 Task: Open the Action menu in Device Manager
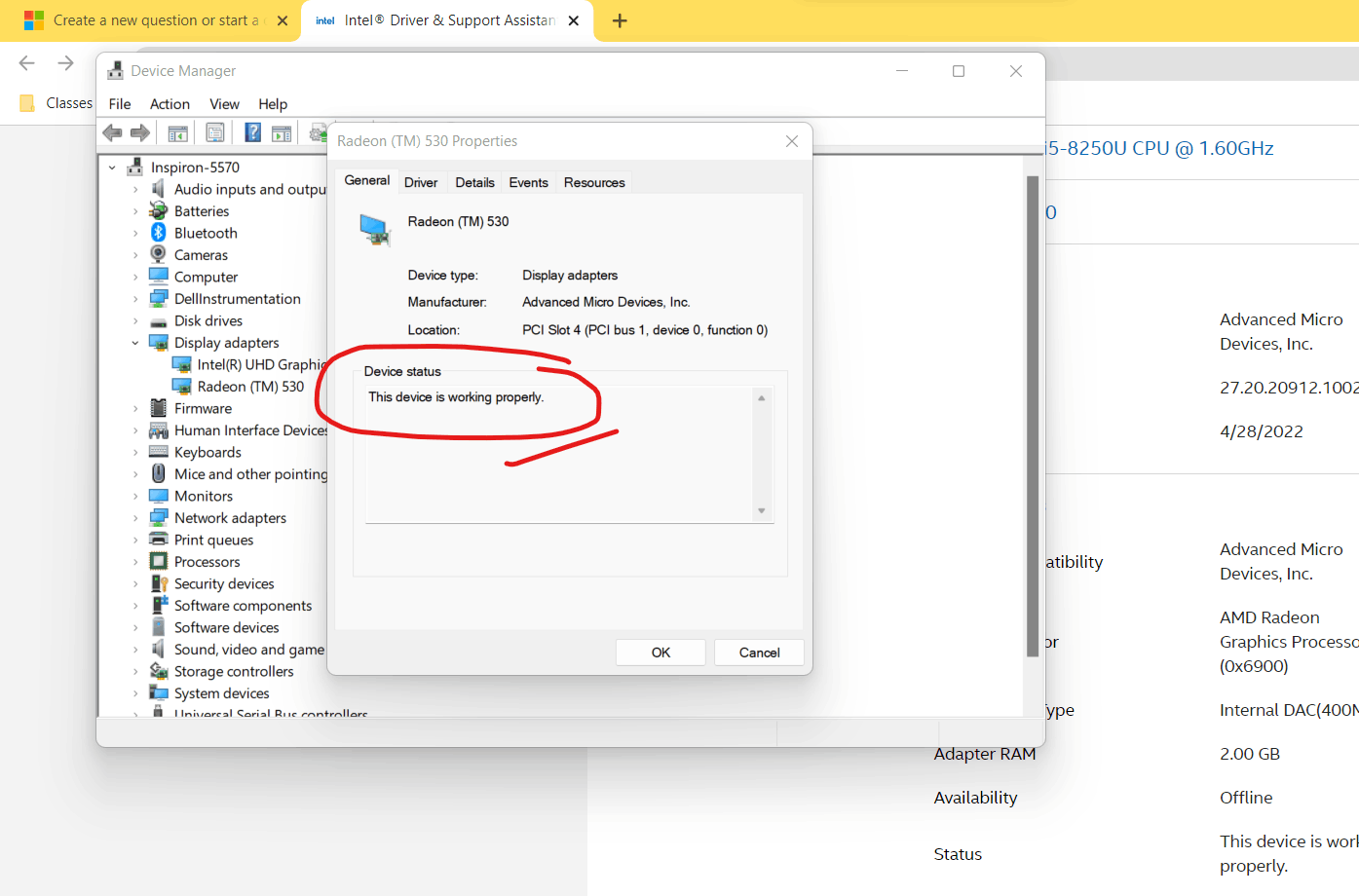tap(170, 104)
